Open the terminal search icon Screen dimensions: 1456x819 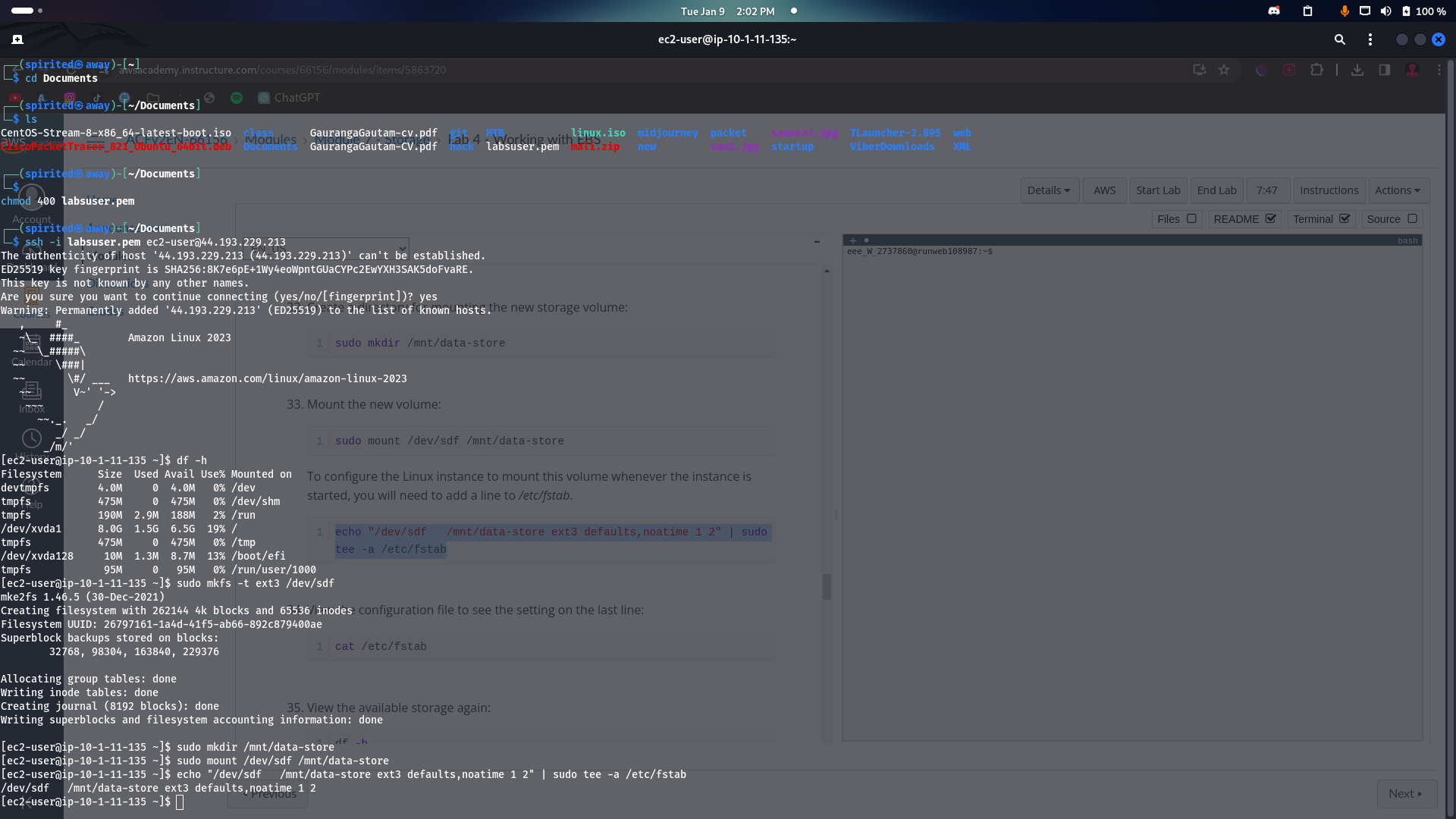[1339, 39]
